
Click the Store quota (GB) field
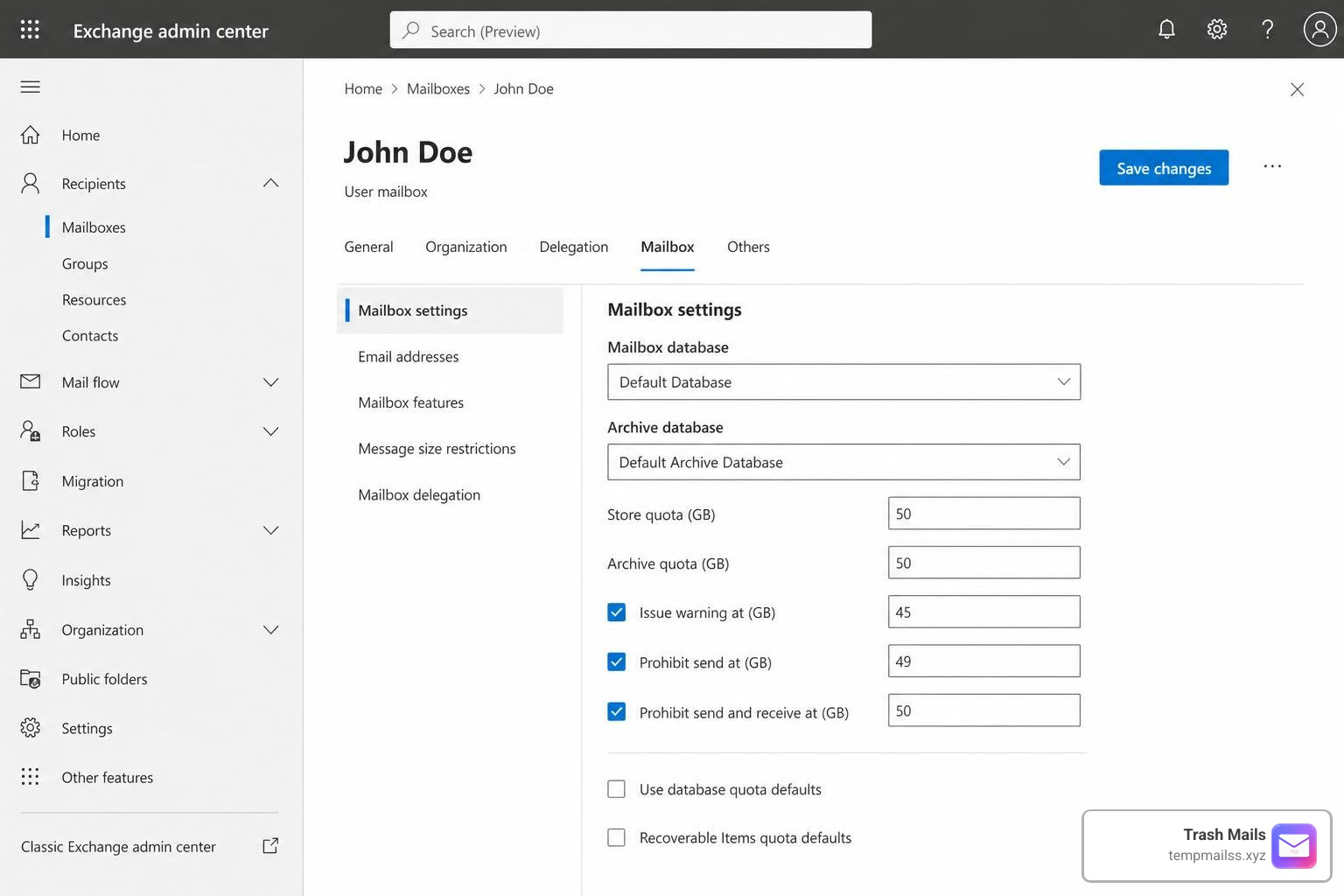point(984,514)
